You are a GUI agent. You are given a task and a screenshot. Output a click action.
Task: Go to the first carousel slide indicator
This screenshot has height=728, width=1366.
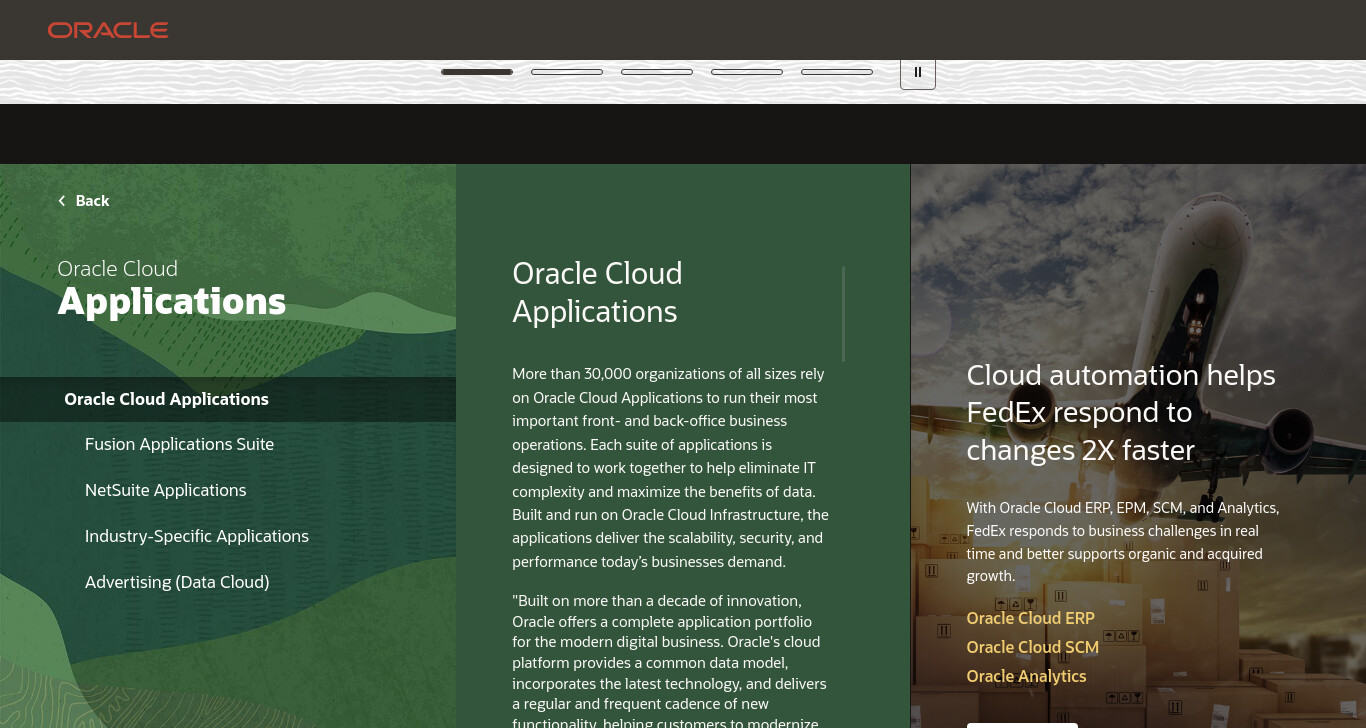(x=477, y=72)
